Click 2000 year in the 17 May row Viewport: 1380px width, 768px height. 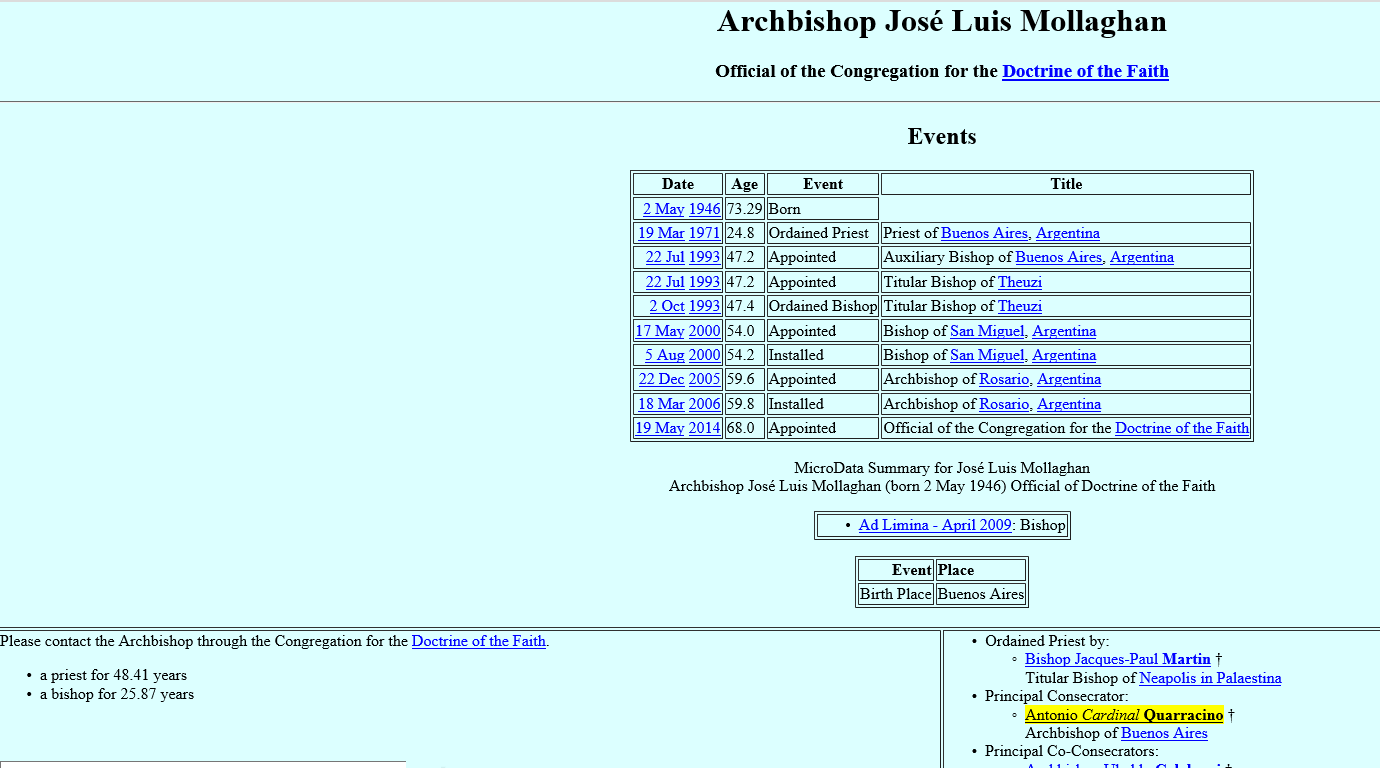click(704, 331)
